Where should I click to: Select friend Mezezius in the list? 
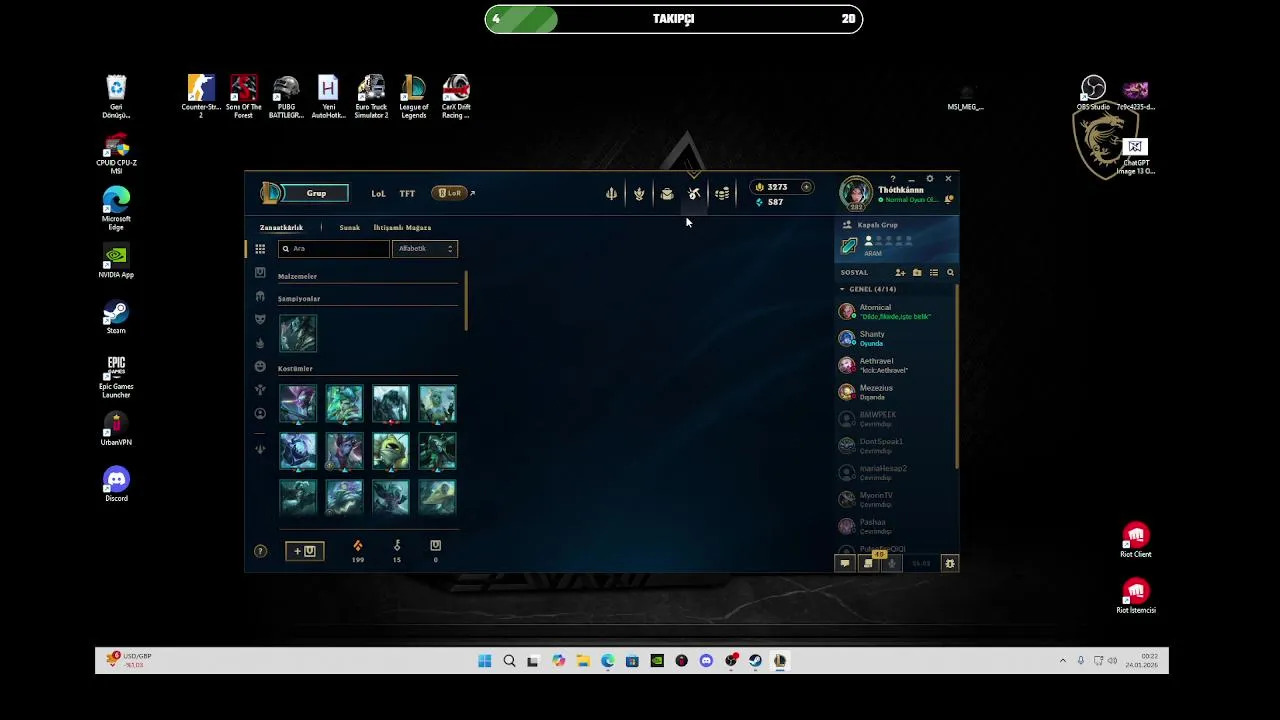[x=895, y=393]
